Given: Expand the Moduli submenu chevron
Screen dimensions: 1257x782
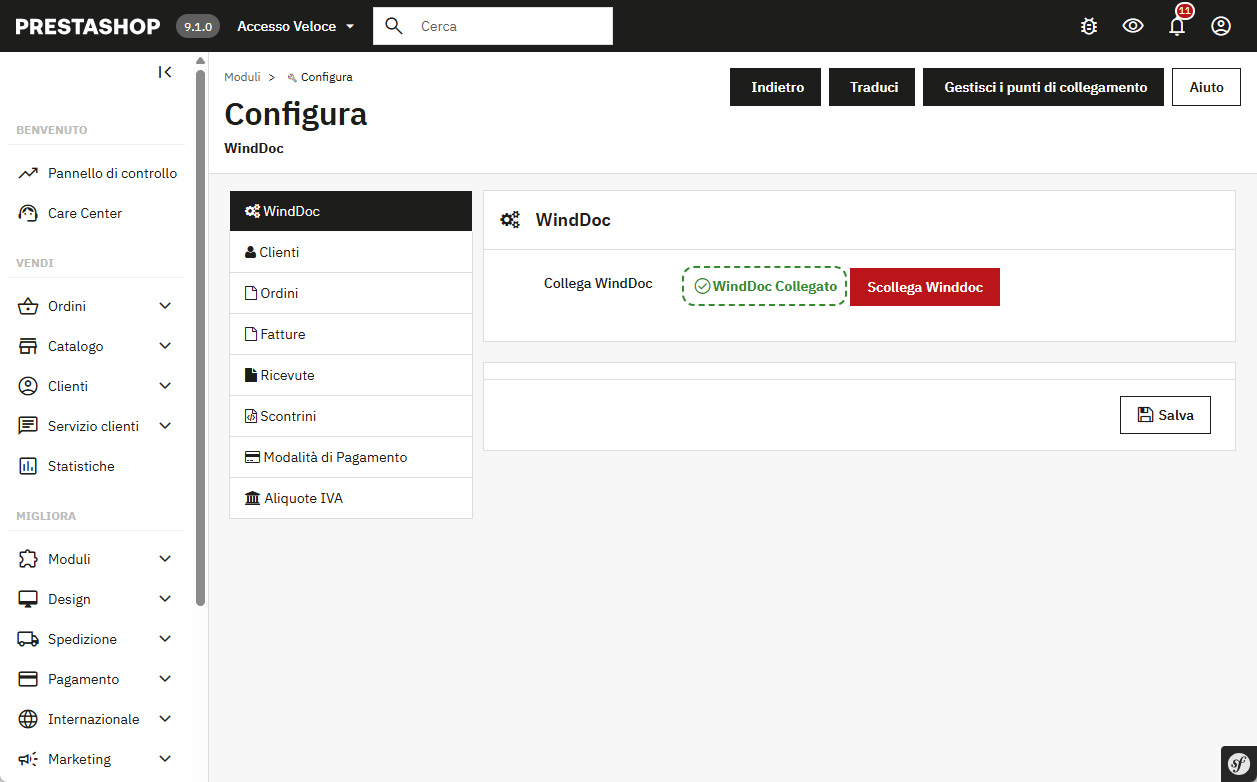Looking at the screenshot, I should [x=165, y=559].
